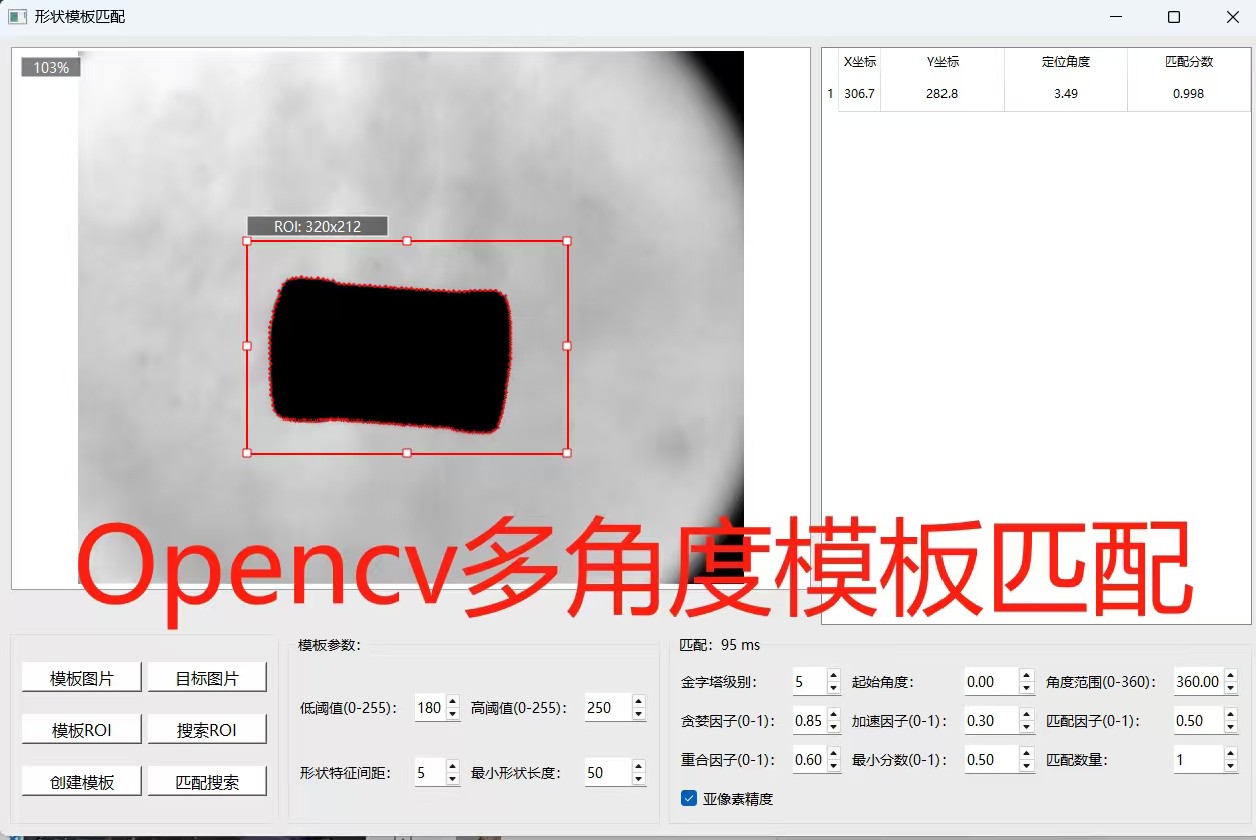The height and width of the screenshot is (840, 1256).
Task: Toggle the 亚像素精度 checkbox
Action: (x=688, y=798)
